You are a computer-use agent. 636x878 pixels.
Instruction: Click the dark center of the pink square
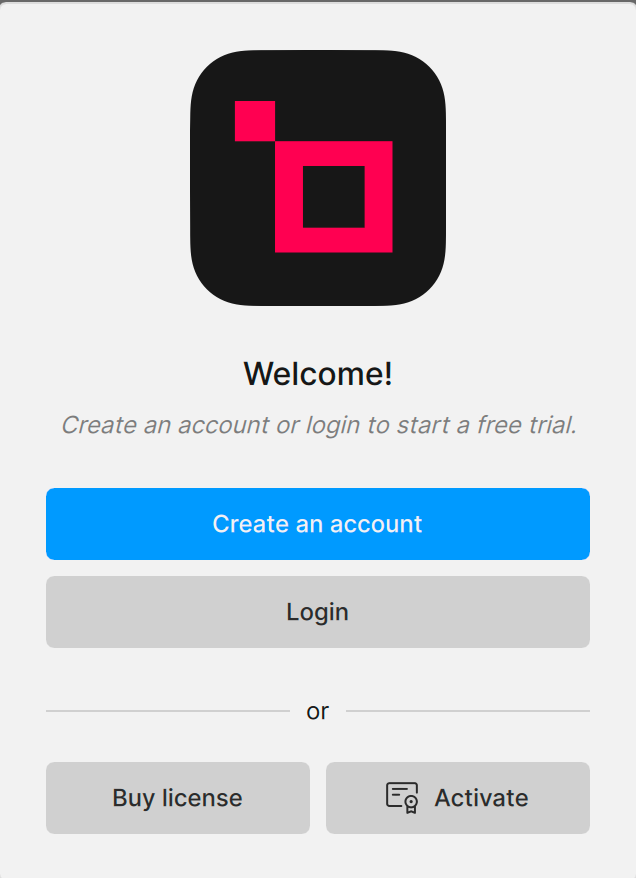(x=334, y=197)
